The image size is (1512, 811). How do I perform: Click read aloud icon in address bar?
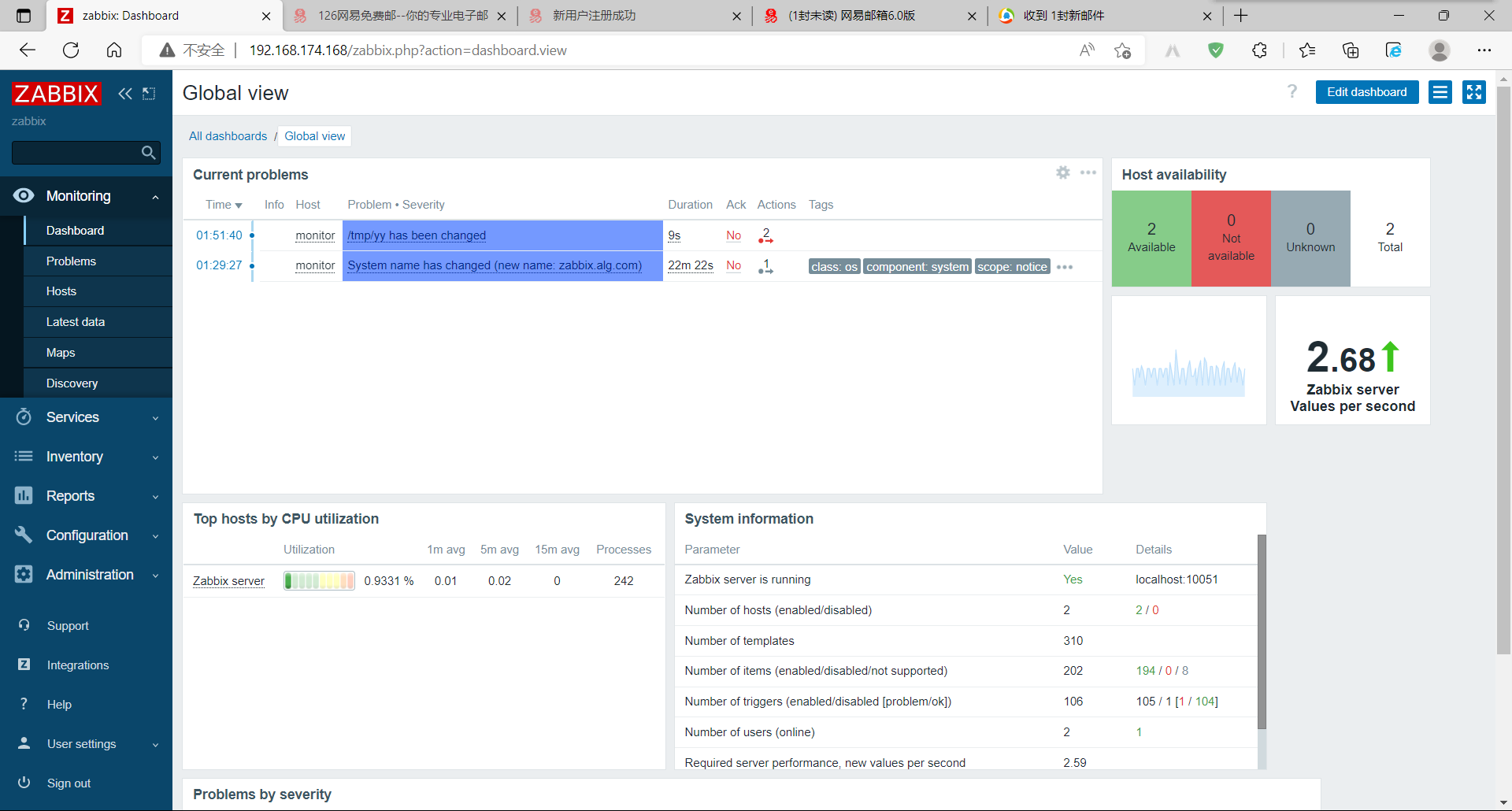coord(1087,50)
